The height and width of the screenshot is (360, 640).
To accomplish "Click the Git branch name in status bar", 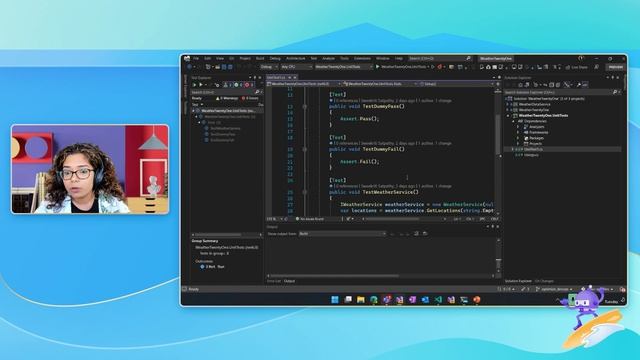I will pos(554,289).
